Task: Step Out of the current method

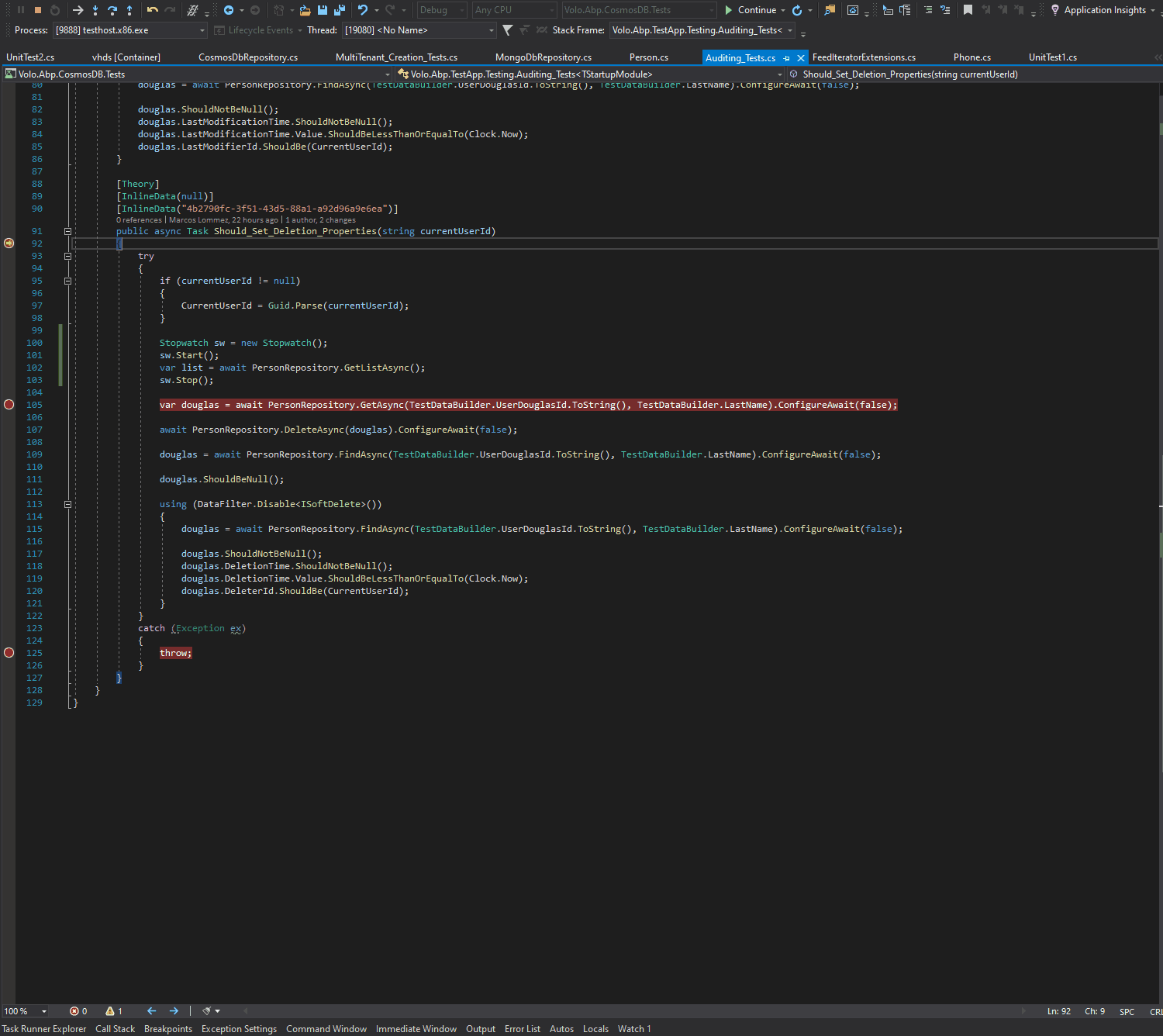Action: pyautogui.click(x=128, y=10)
